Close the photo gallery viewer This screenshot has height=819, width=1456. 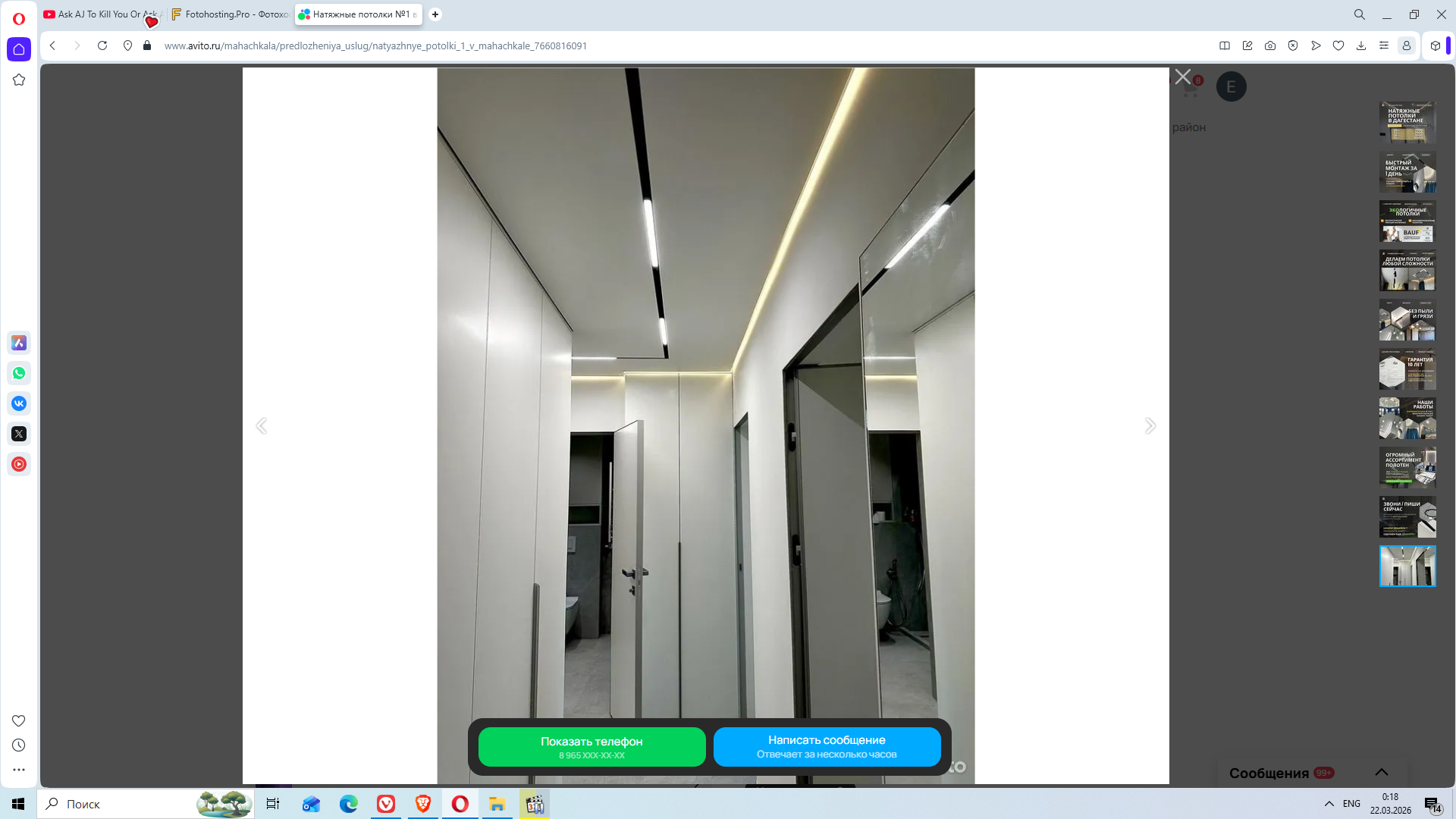pyautogui.click(x=1182, y=77)
